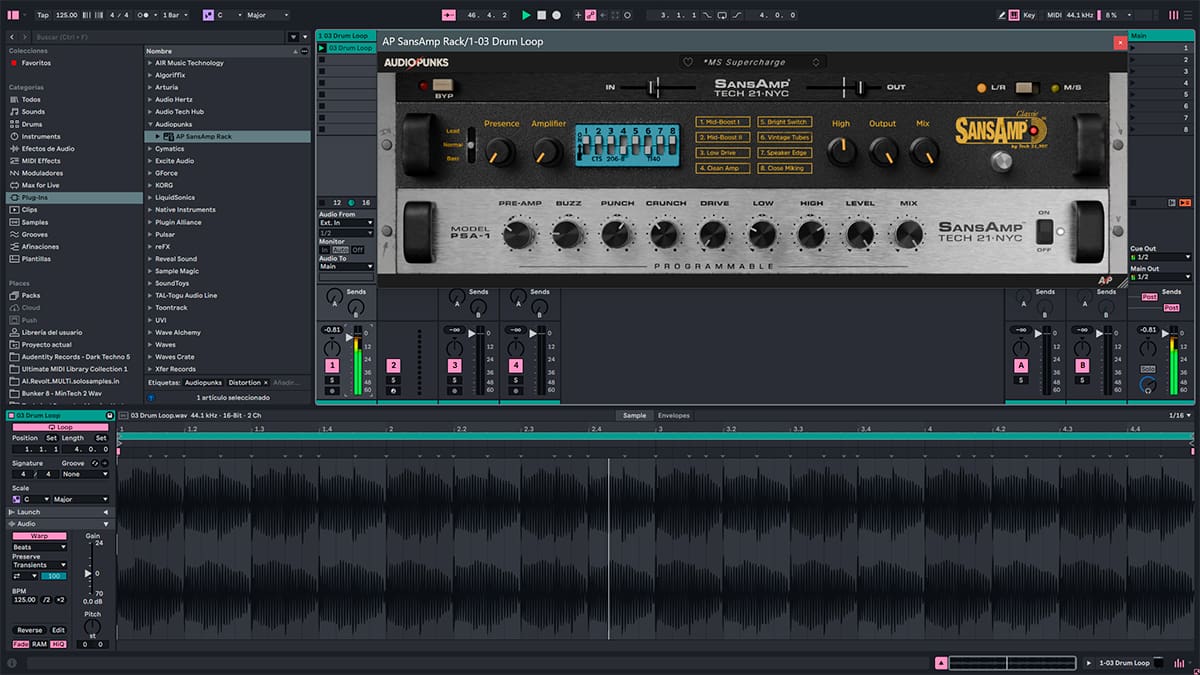This screenshot has height=675, width=1200.
Task: Start playback with the green play button
Action: (x=526, y=15)
